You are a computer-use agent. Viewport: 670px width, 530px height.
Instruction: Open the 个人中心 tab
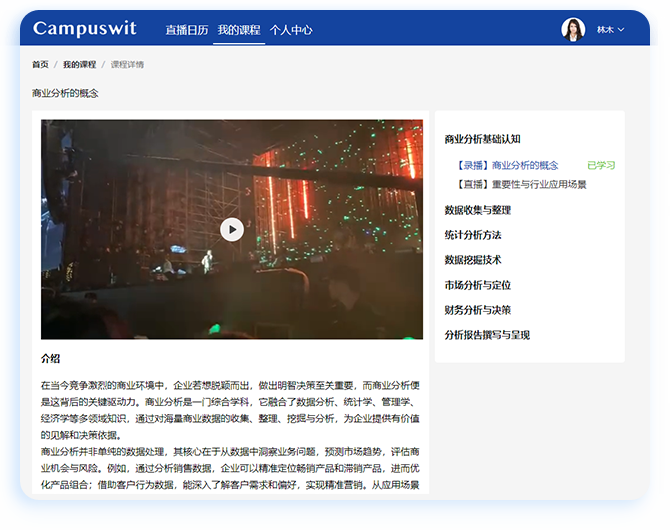click(x=291, y=30)
